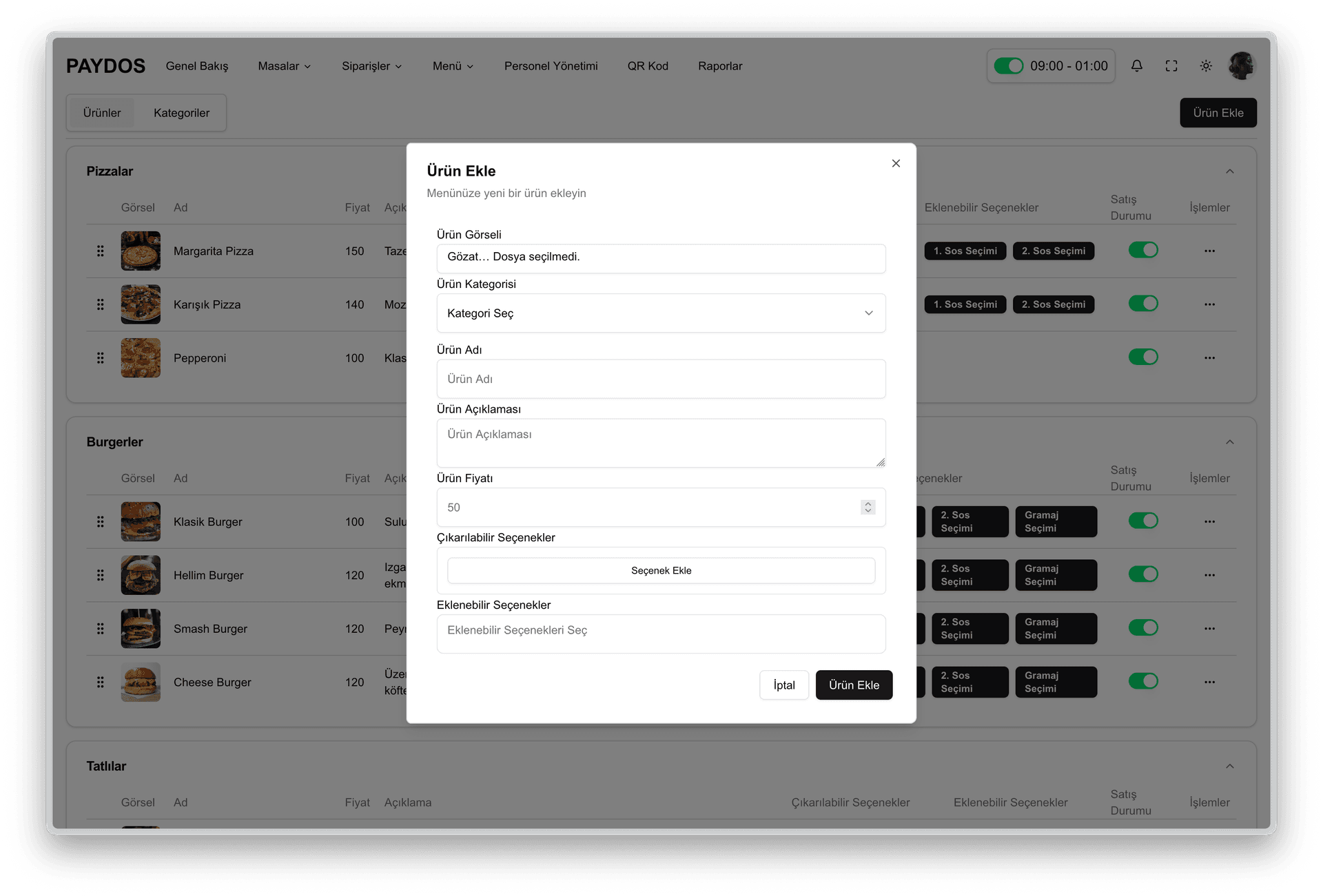Go to Raporlar in navigation

tap(719, 66)
